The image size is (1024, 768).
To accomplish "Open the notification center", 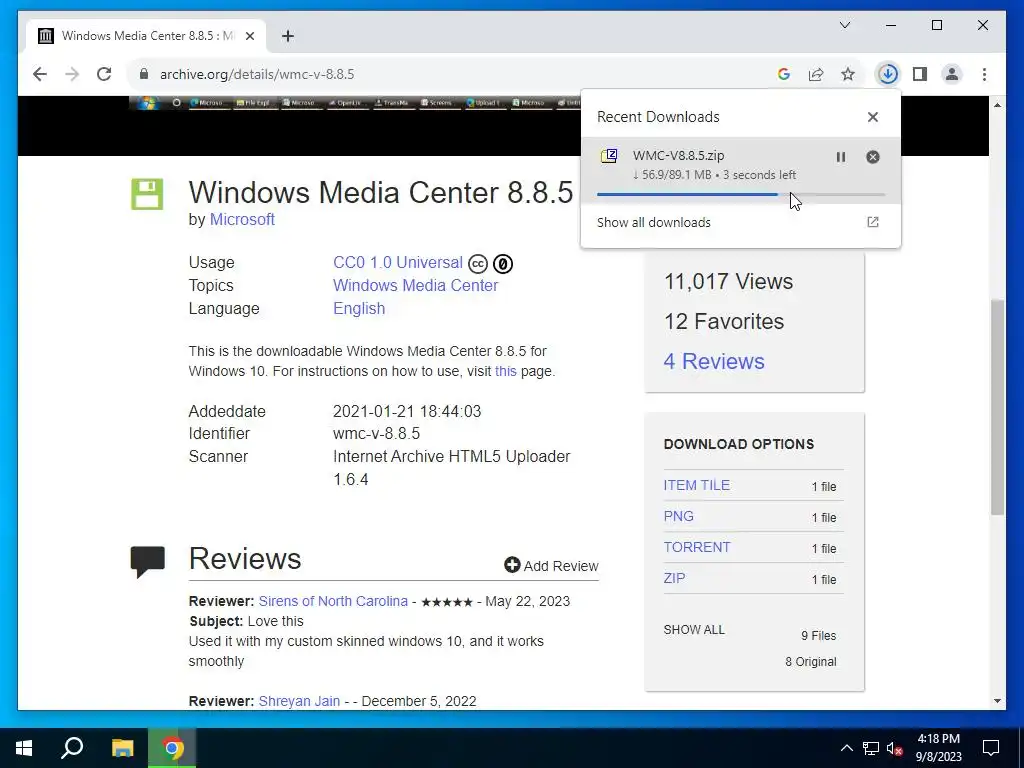I will [991, 748].
